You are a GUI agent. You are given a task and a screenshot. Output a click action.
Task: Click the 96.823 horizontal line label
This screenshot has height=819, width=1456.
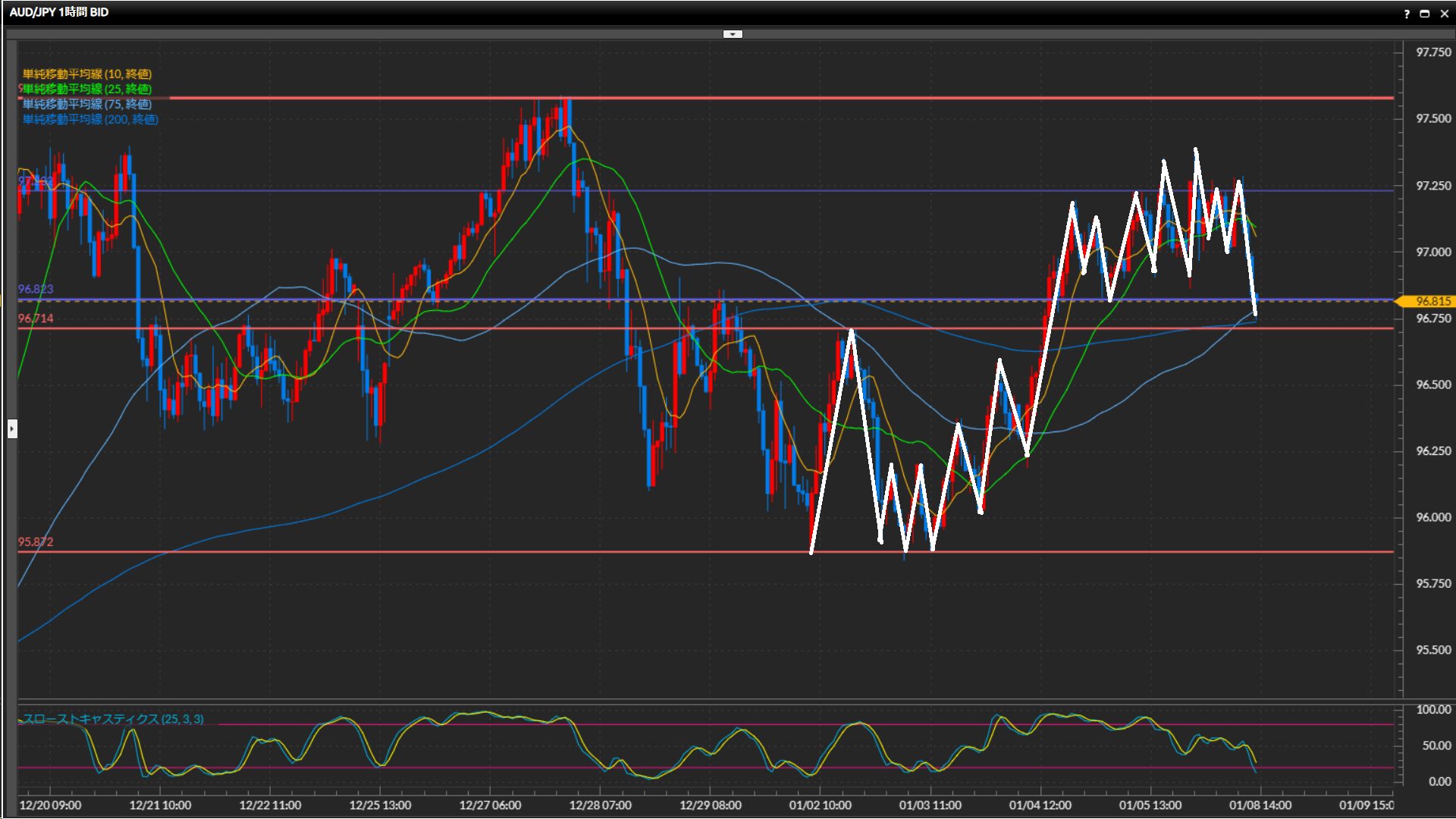click(x=36, y=289)
